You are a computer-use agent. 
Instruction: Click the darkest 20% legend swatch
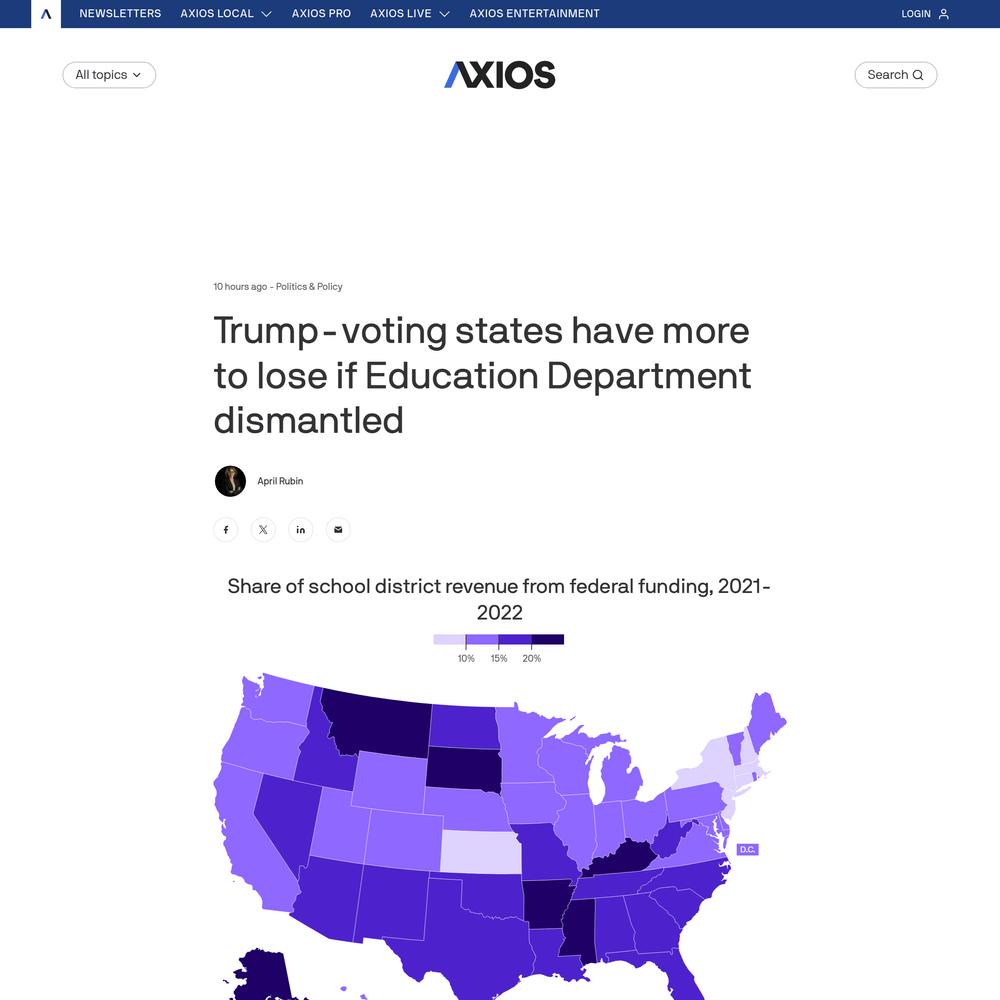pos(548,639)
